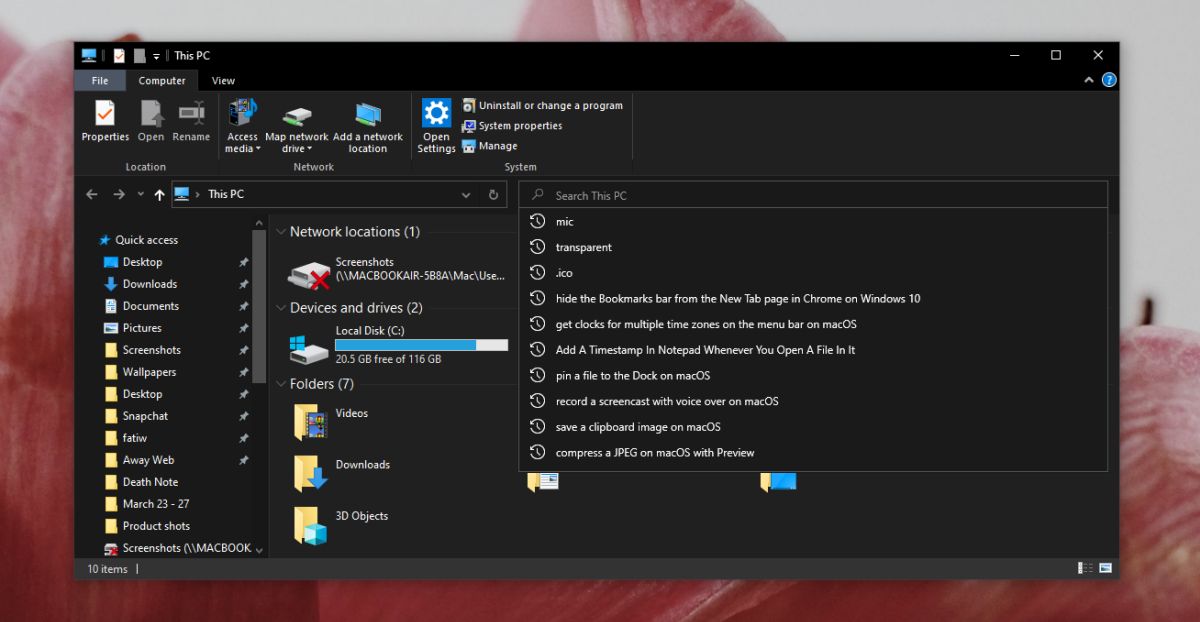This screenshot has height=622, width=1200.
Task: Open the Help question mark icon
Action: click(1108, 81)
